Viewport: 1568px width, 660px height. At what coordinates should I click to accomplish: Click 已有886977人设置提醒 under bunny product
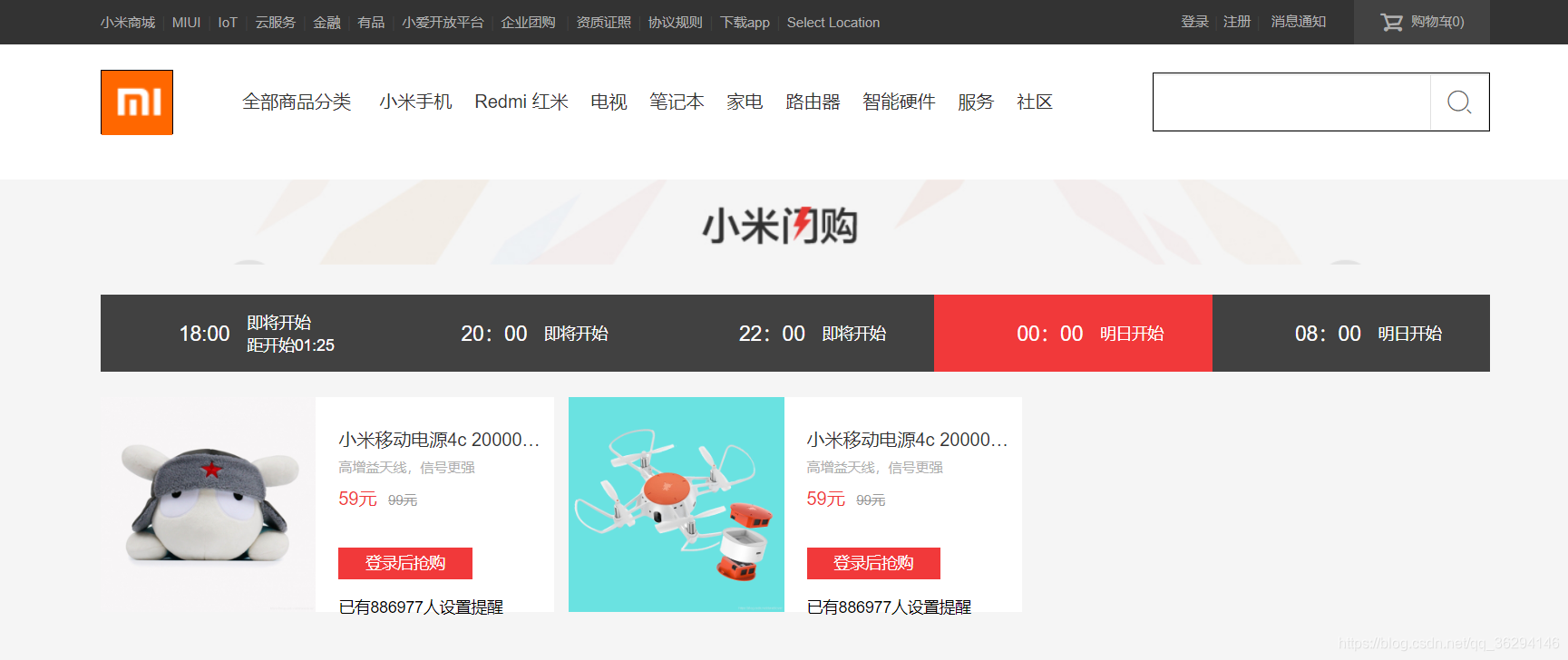[x=421, y=607]
